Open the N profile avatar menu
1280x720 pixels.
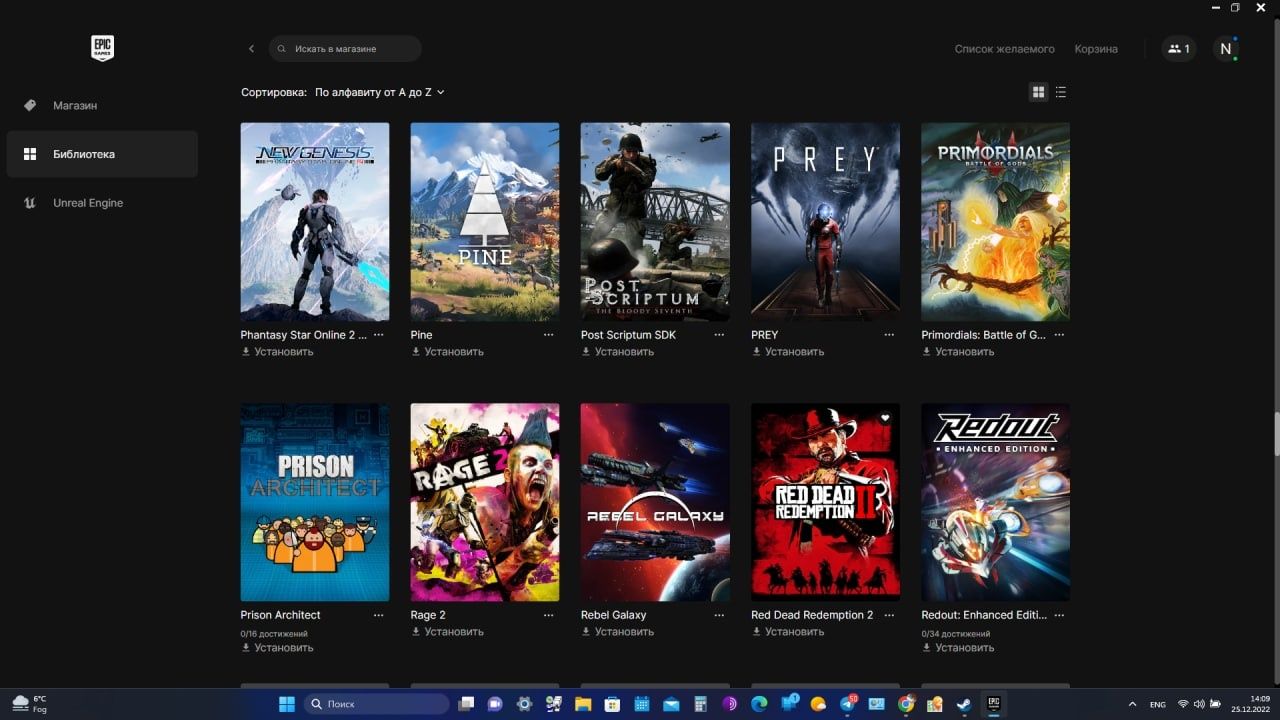[1226, 48]
